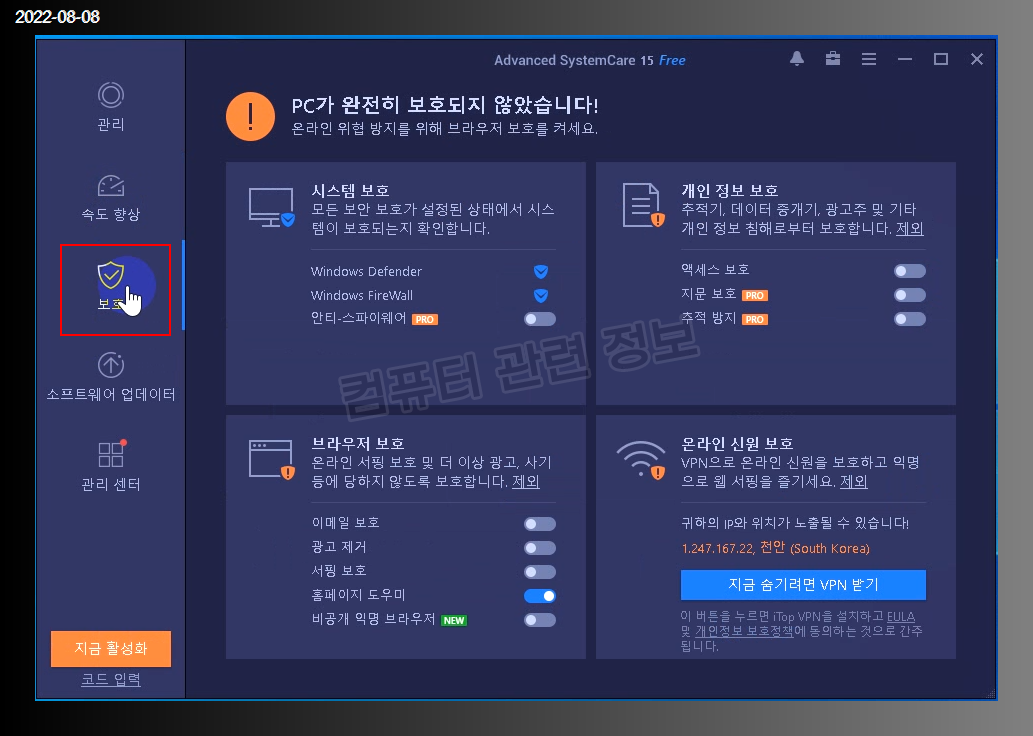This screenshot has height=736, width=1033.
Task: Close the Advanced SystemCare window
Action: point(977,59)
